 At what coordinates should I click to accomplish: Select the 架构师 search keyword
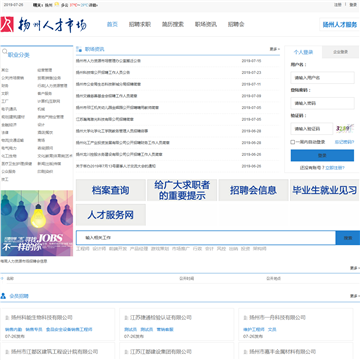coord(260,249)
